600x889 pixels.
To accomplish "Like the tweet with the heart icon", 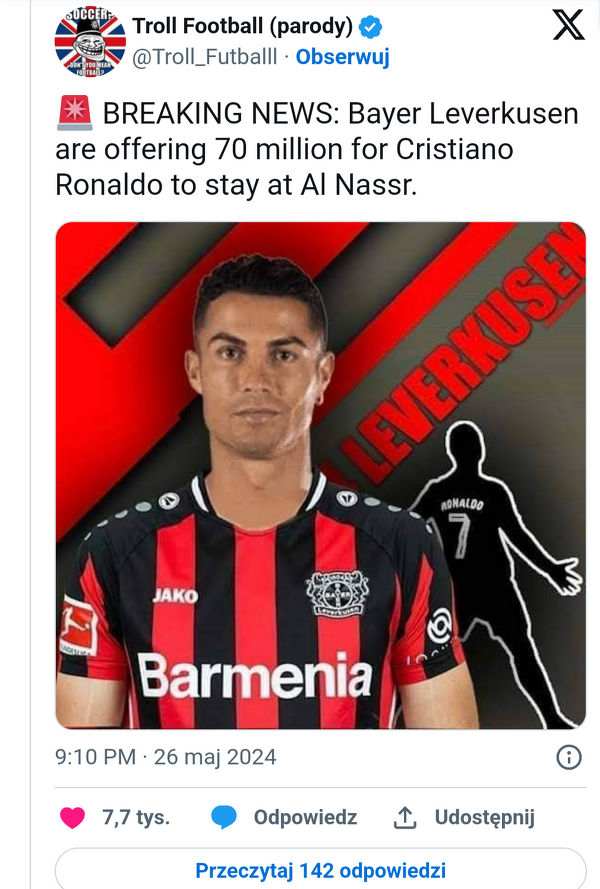I will point(73,818).
